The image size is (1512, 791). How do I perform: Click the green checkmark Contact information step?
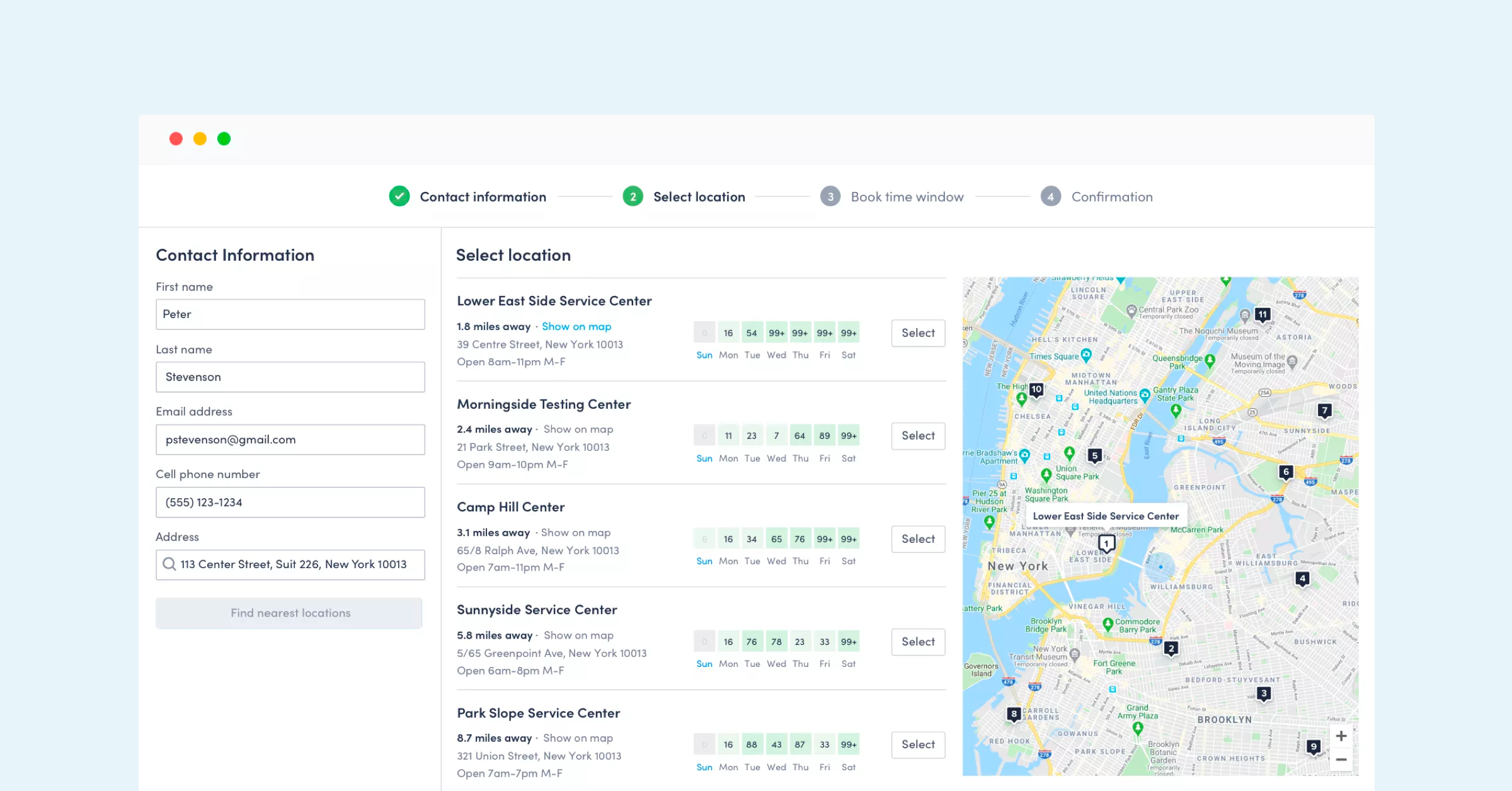[x=399, y=196]
